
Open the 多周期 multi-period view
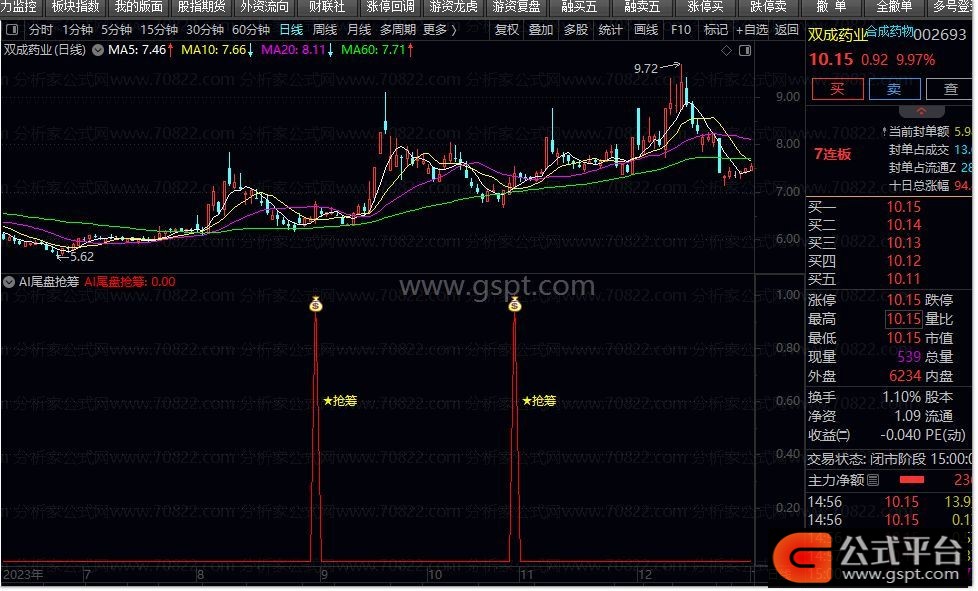(398, 30)
